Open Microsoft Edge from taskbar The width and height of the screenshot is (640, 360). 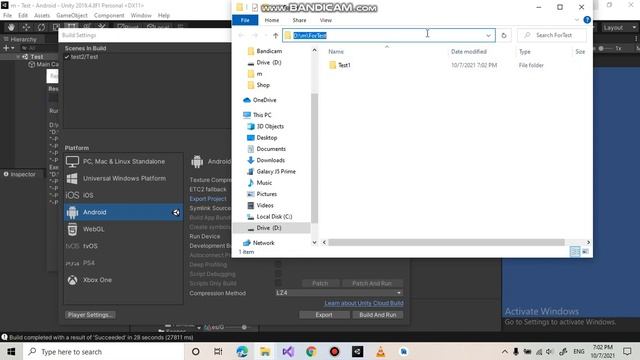click(242, 351)
